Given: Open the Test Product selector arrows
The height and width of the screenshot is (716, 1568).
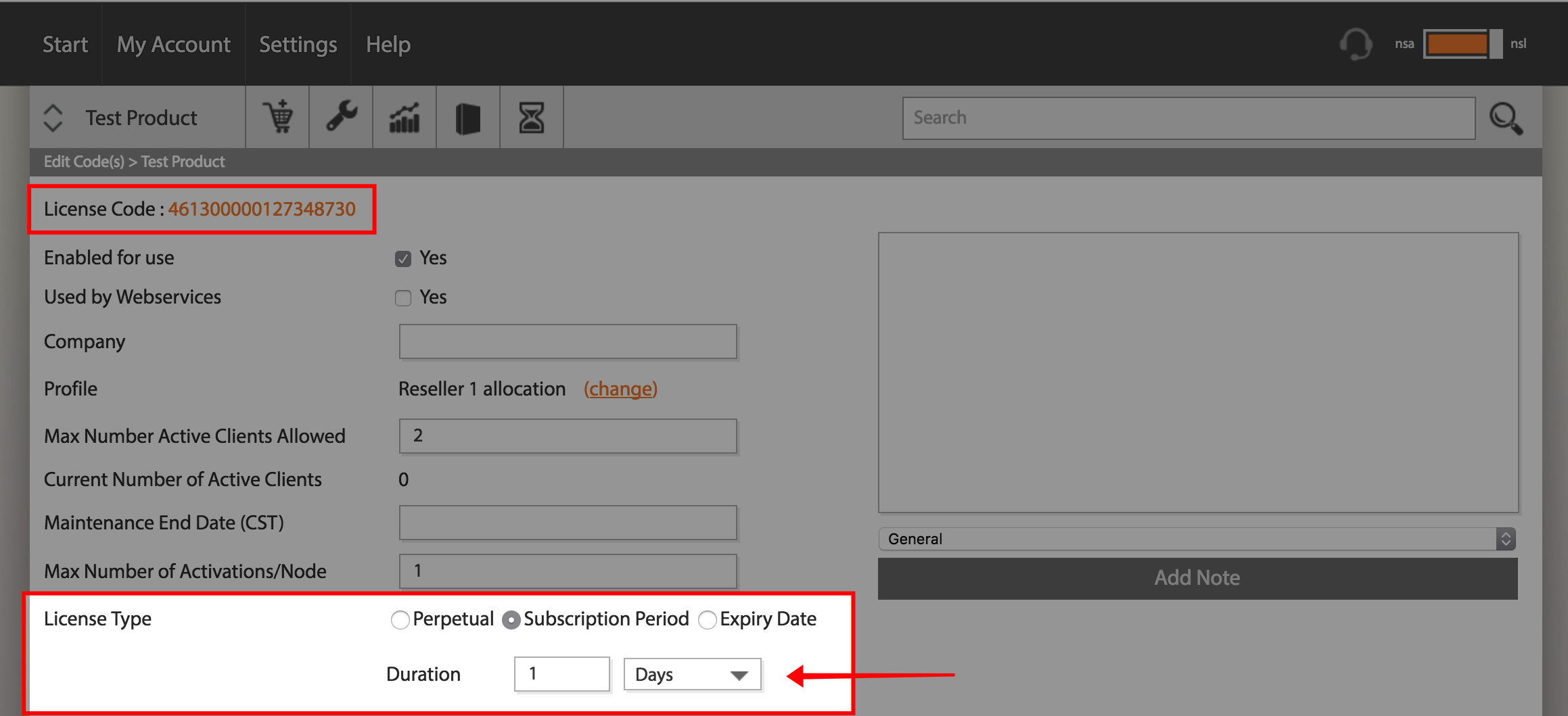Looking at the screenshot, I should pyautogui.click(x=53, y=118).
